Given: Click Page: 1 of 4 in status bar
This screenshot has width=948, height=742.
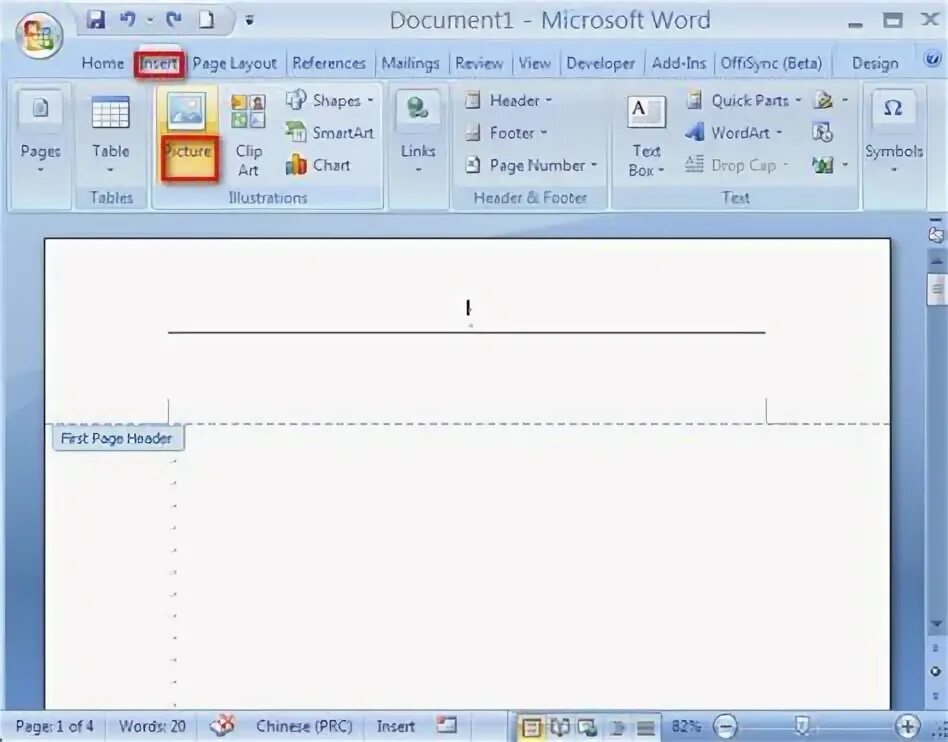Looking at the screenshot, I should [x=54, y=726].
